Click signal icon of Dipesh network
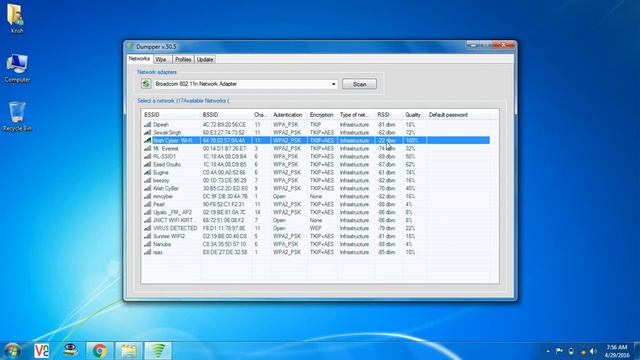 point(147,124)
